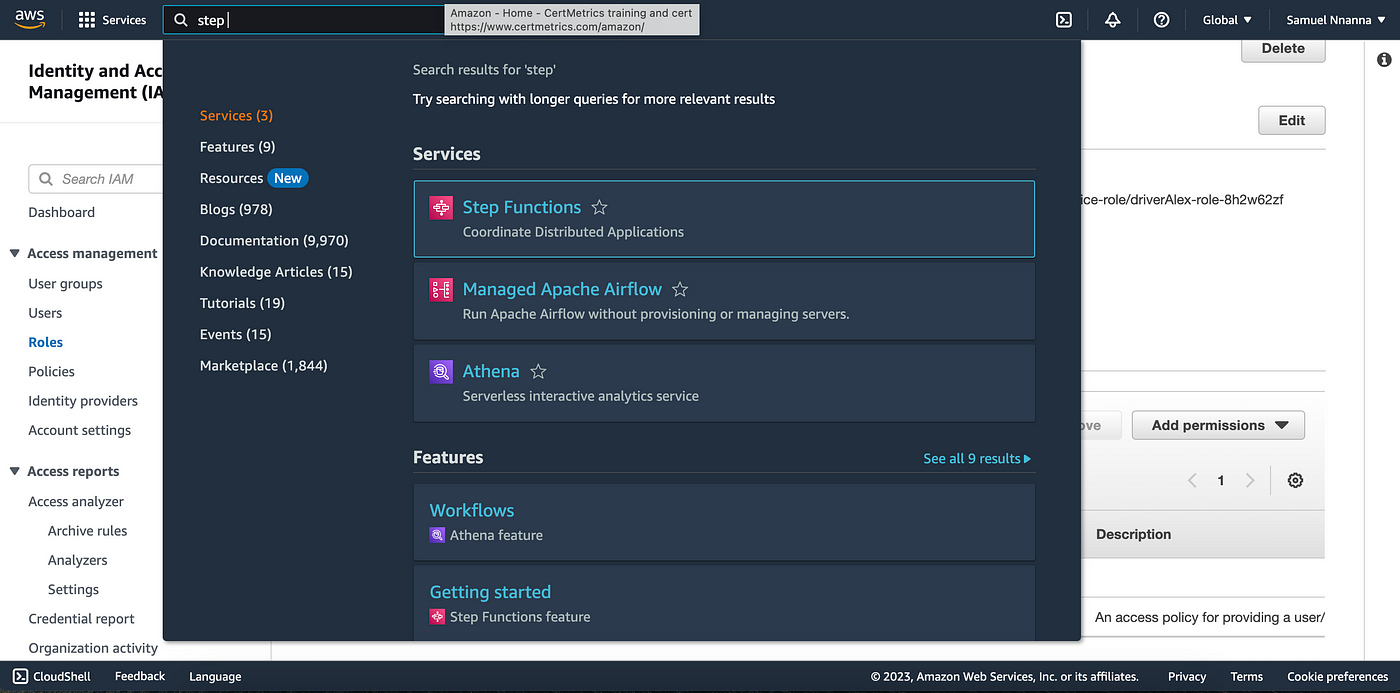Select the Events (15) filter

click(235, 334)
